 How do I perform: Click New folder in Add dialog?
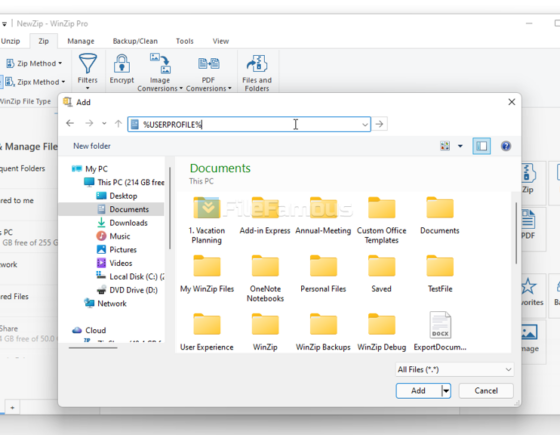click(92, 146)
